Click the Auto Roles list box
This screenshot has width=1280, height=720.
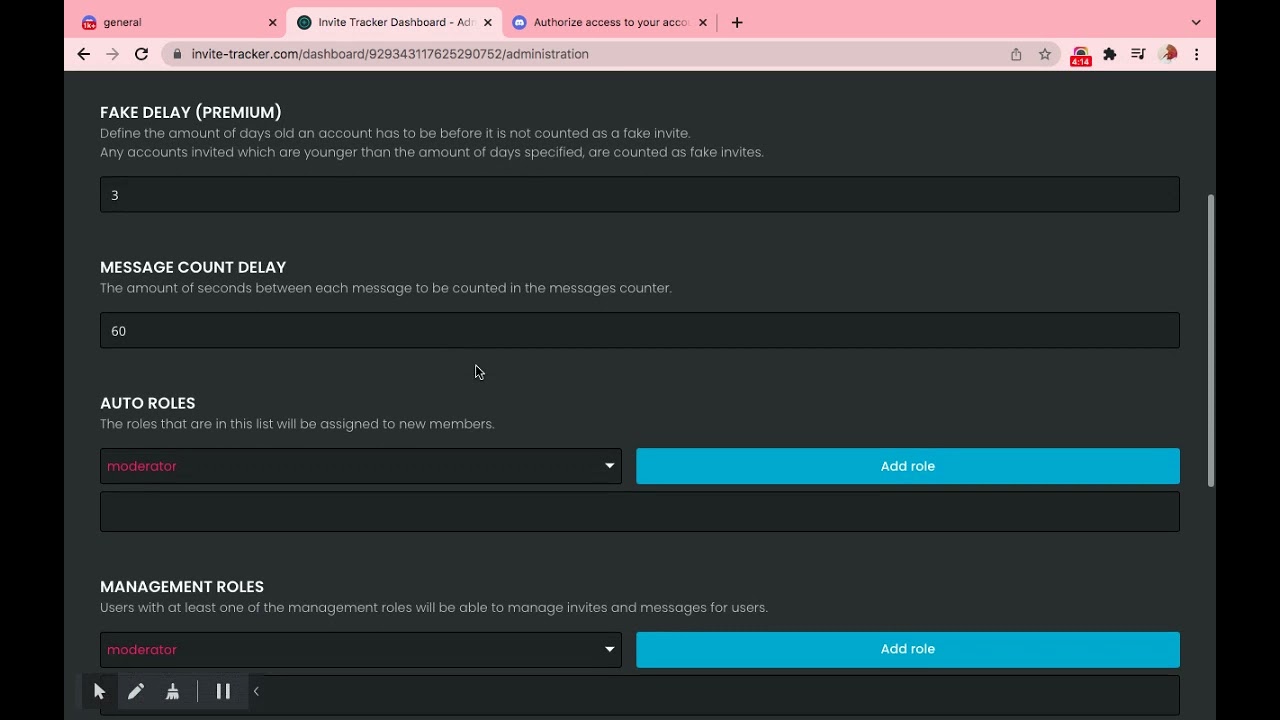[x=640, y=511]
